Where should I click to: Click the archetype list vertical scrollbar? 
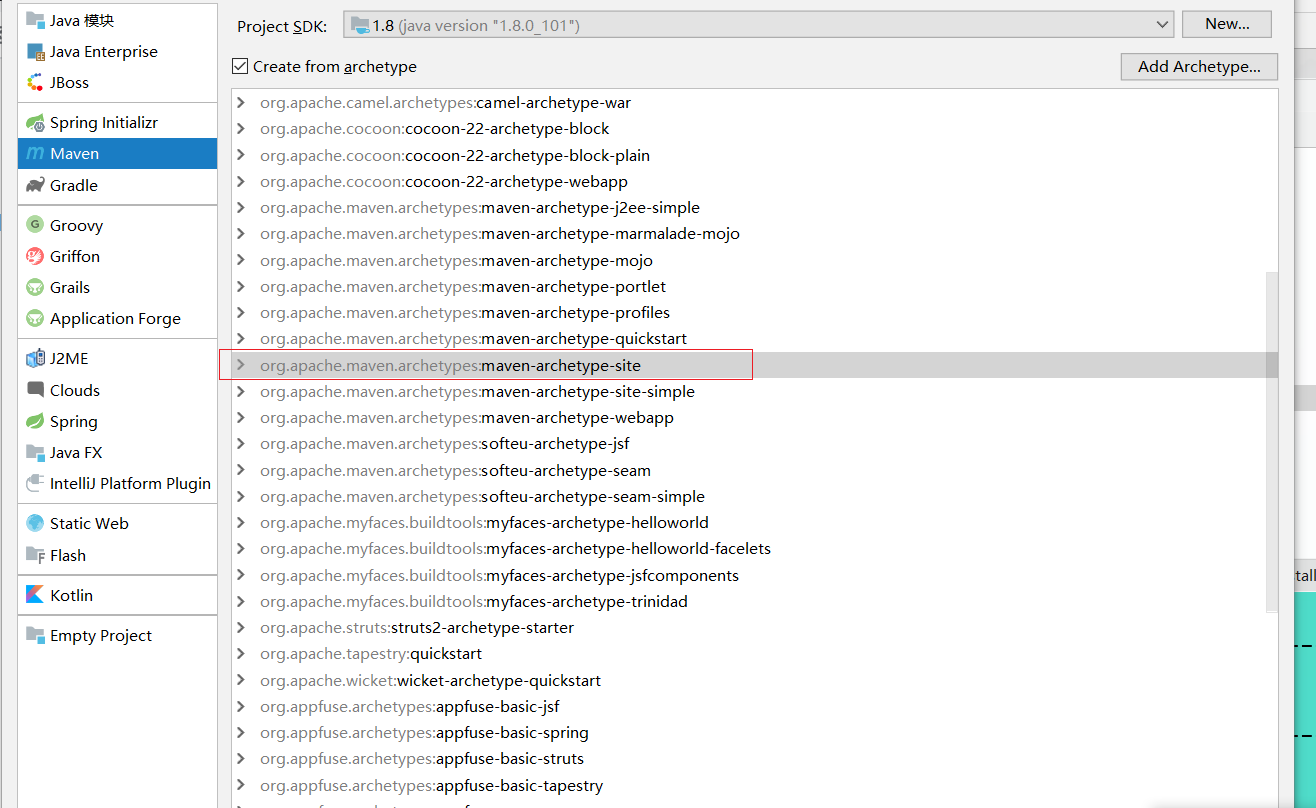1272,441
